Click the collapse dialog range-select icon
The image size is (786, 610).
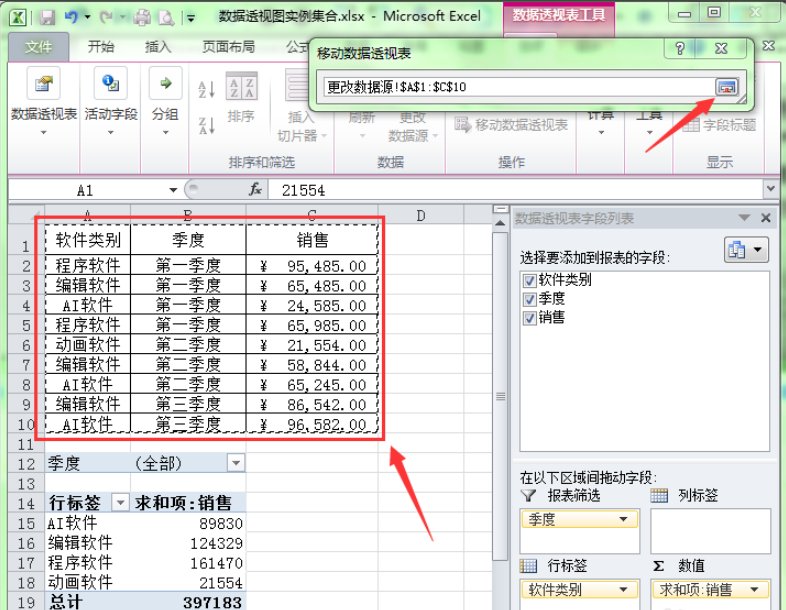[727, 87]
